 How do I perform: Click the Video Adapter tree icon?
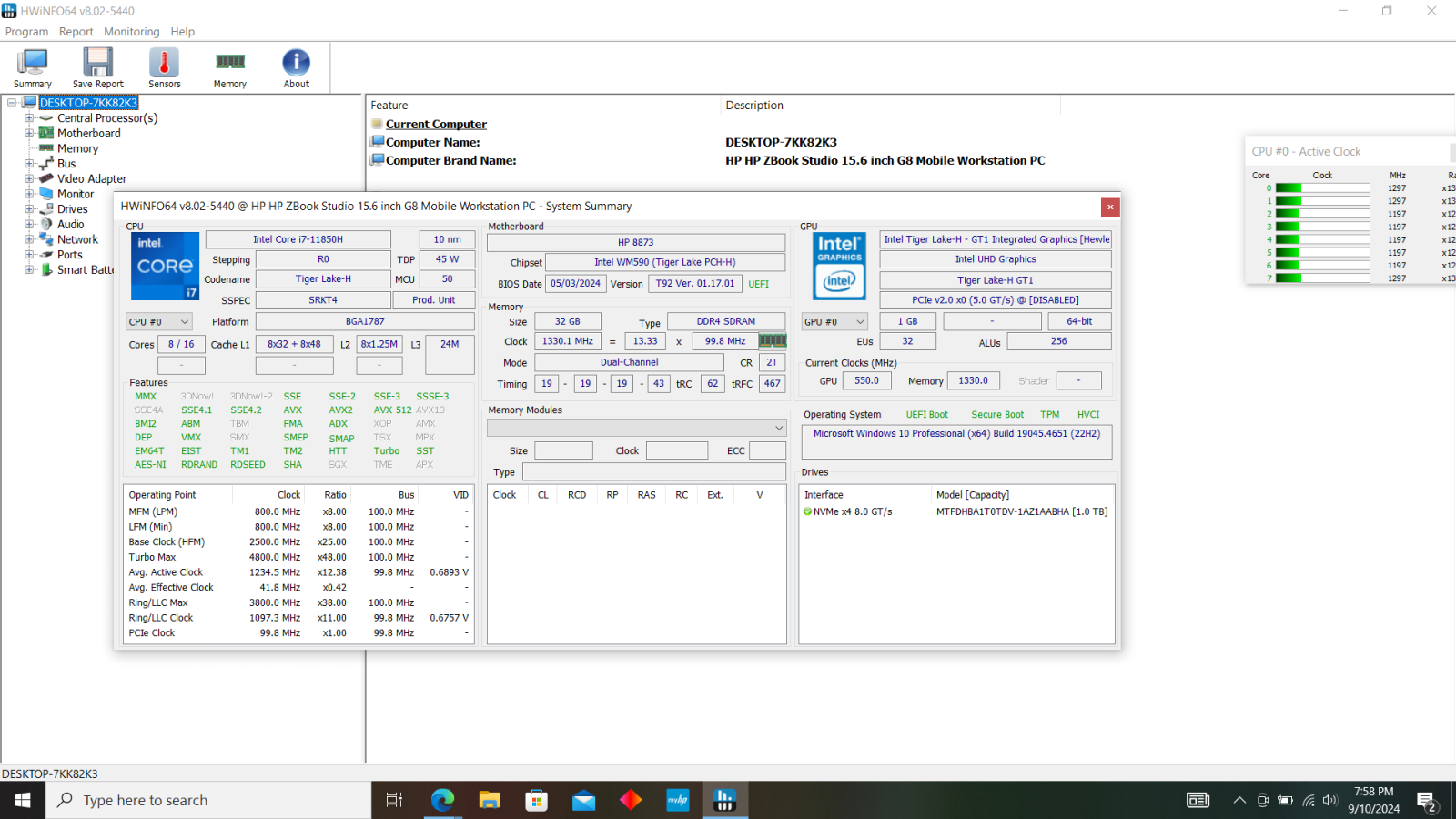pos(46,178)
